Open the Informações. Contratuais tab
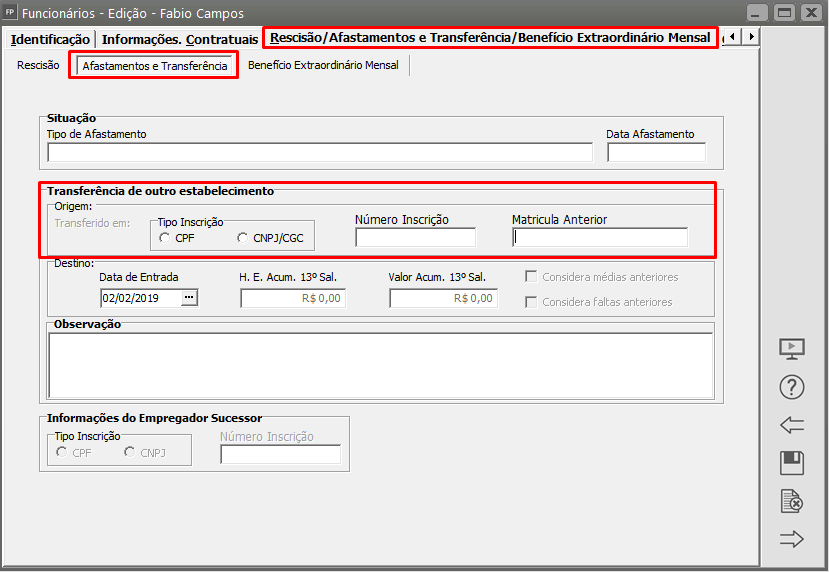Viewport: 829px width, 572px height. (179, 39)
